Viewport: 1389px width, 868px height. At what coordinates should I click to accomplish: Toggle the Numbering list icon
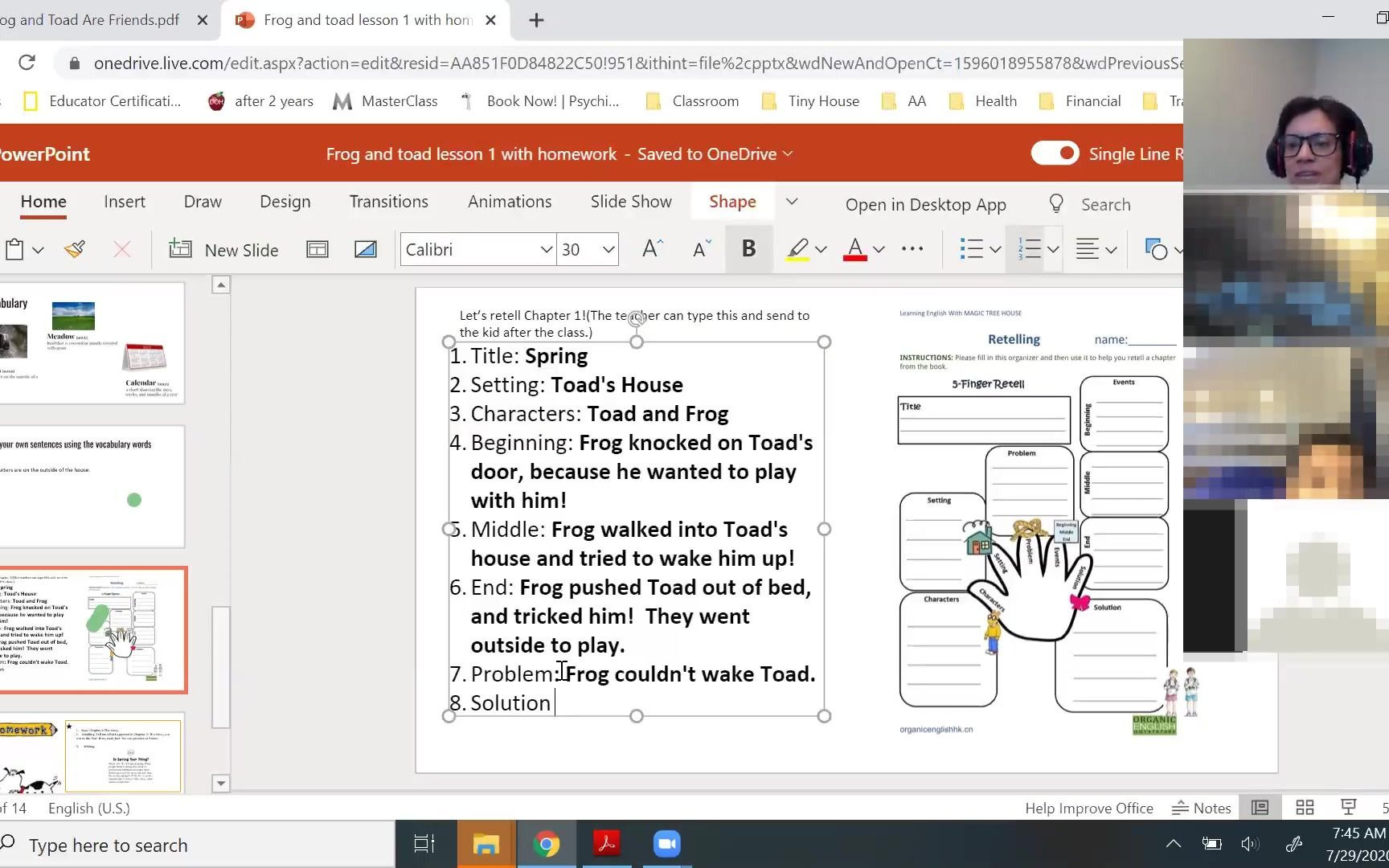pyautogui.click(x=1029, y=249)
